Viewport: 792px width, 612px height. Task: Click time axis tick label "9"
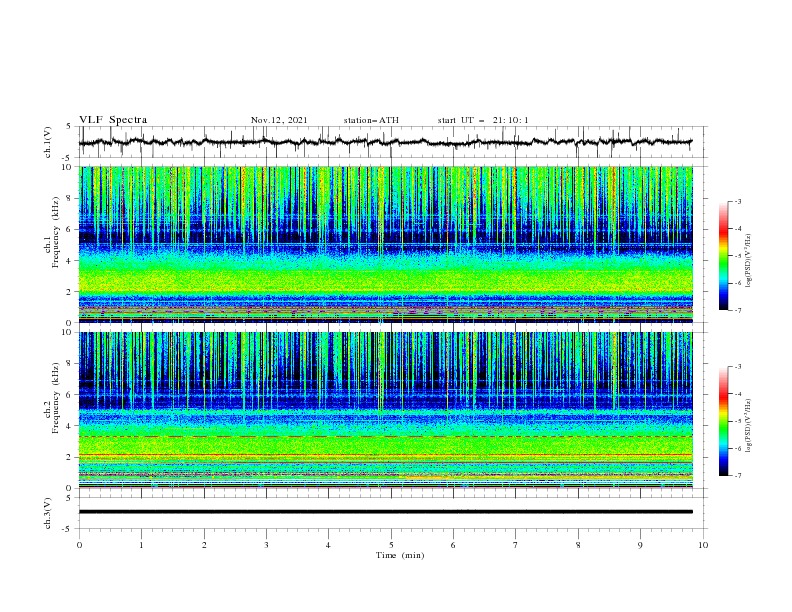point(640,545)
